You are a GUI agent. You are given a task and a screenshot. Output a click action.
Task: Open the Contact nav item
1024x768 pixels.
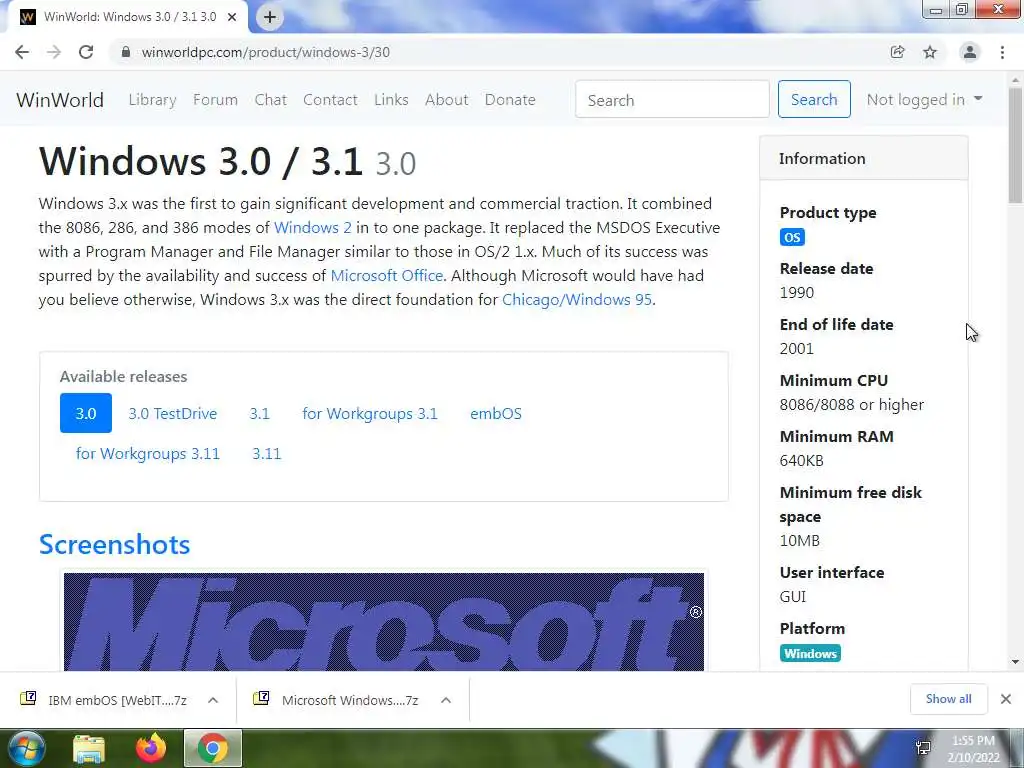pos(330,100)
